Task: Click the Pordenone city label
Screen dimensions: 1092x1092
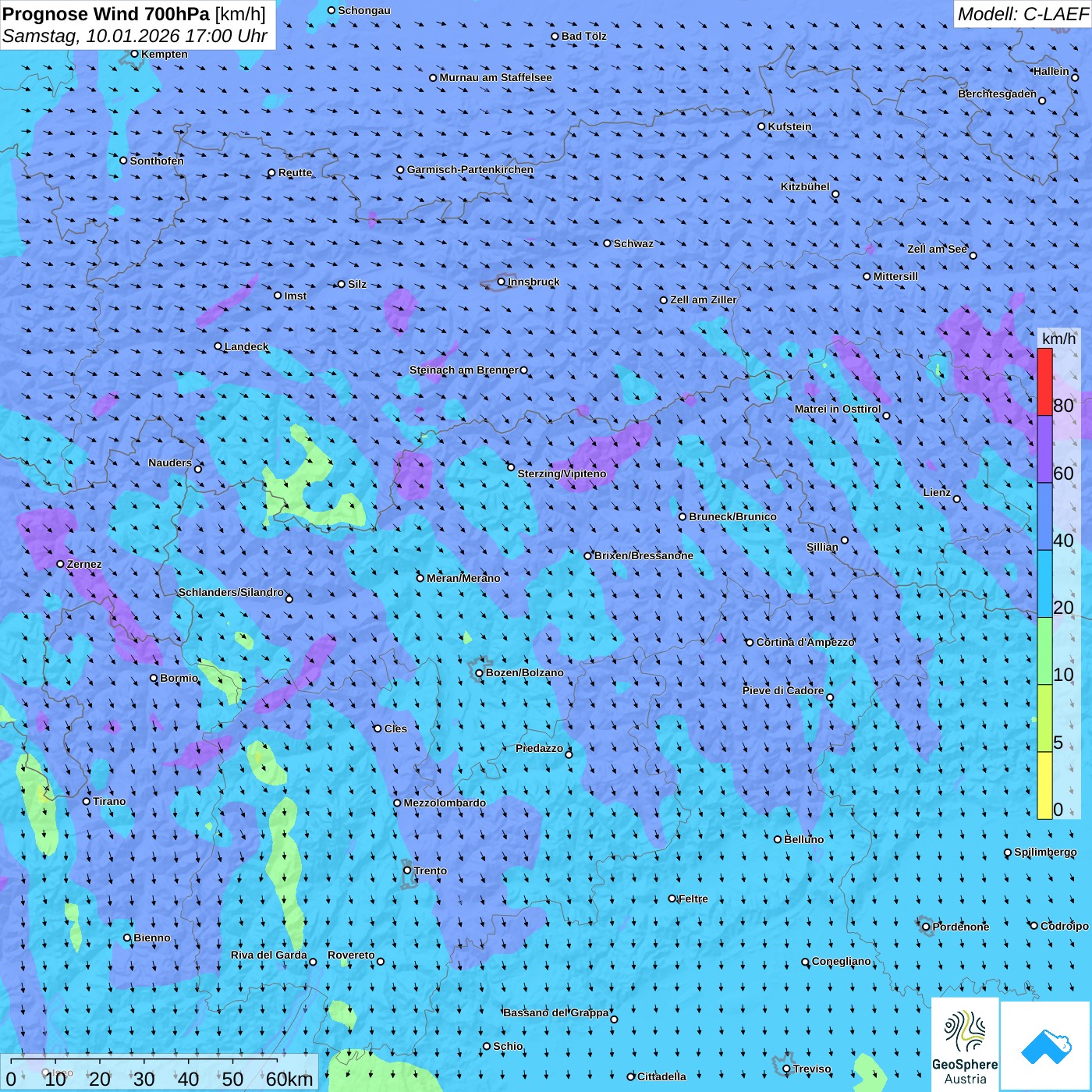Action: coord(961,927)
